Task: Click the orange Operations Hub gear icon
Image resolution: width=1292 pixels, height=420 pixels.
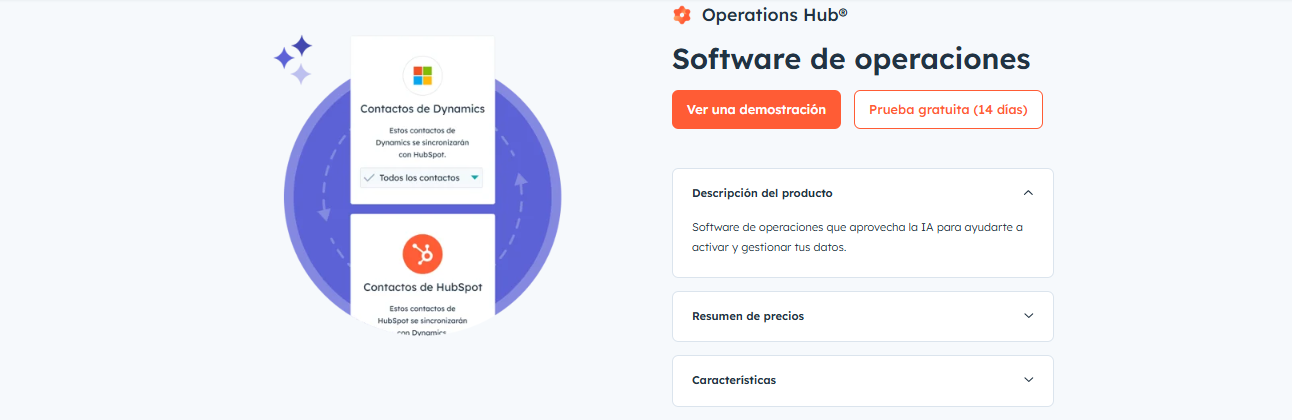Action: (x=682, y=15)
